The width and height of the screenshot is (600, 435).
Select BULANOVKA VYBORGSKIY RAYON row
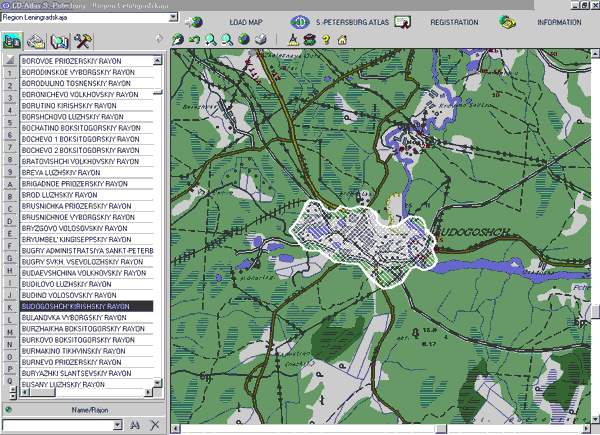tap(86, 318)
